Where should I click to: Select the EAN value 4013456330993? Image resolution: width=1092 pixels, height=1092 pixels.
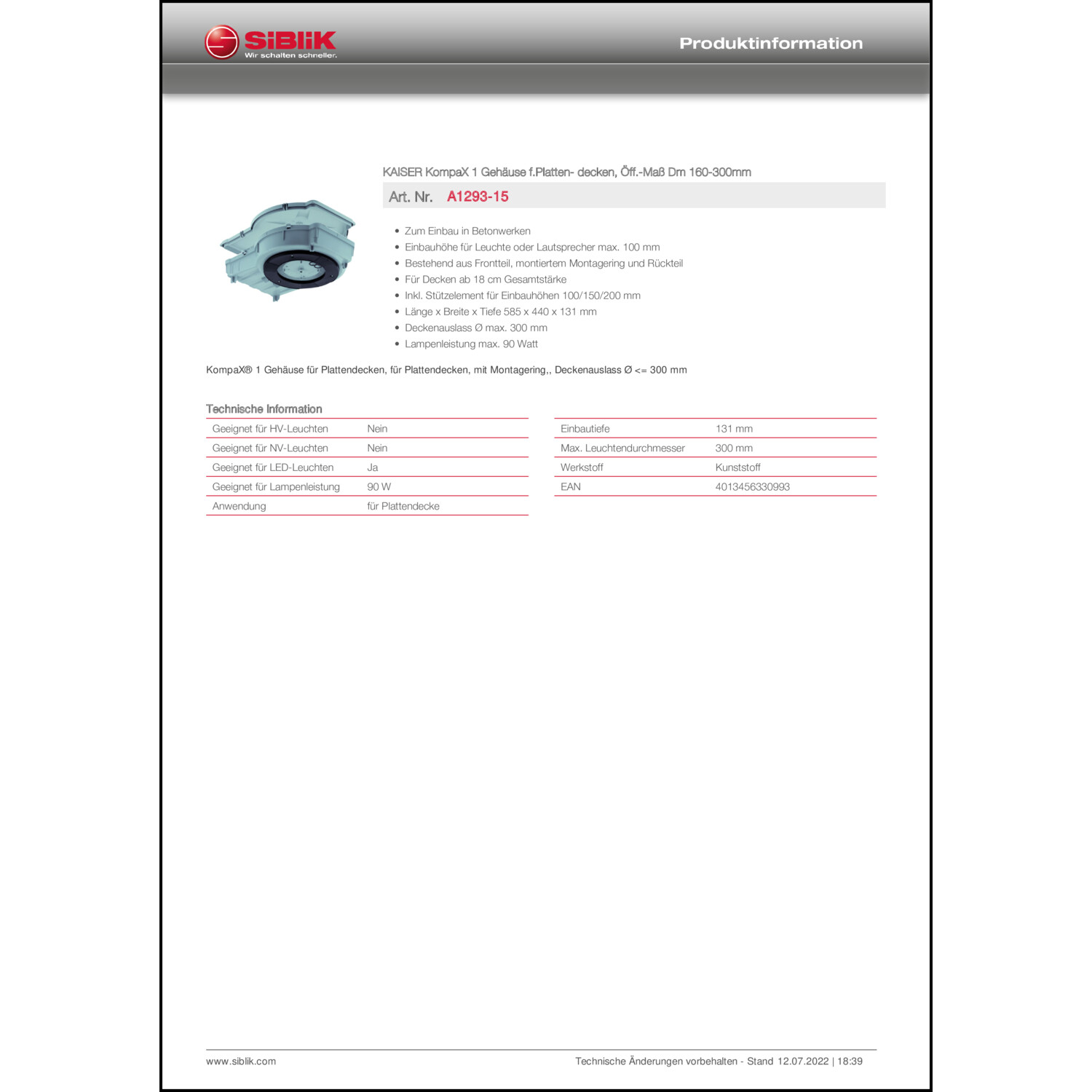pyautogui.click(x=752, y=487)
